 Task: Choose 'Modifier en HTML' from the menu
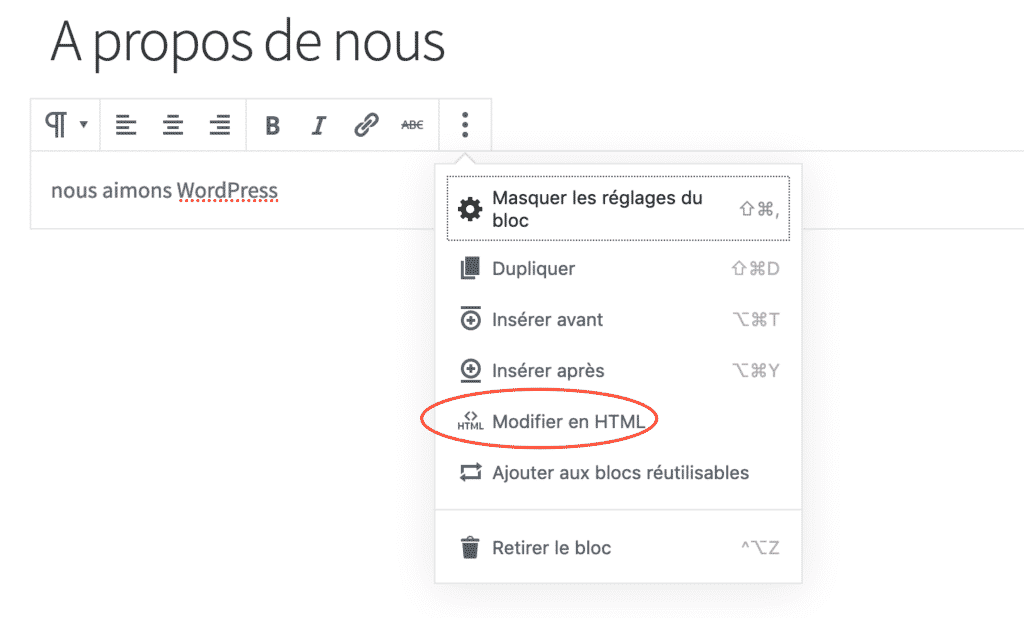tap(572, 420)
